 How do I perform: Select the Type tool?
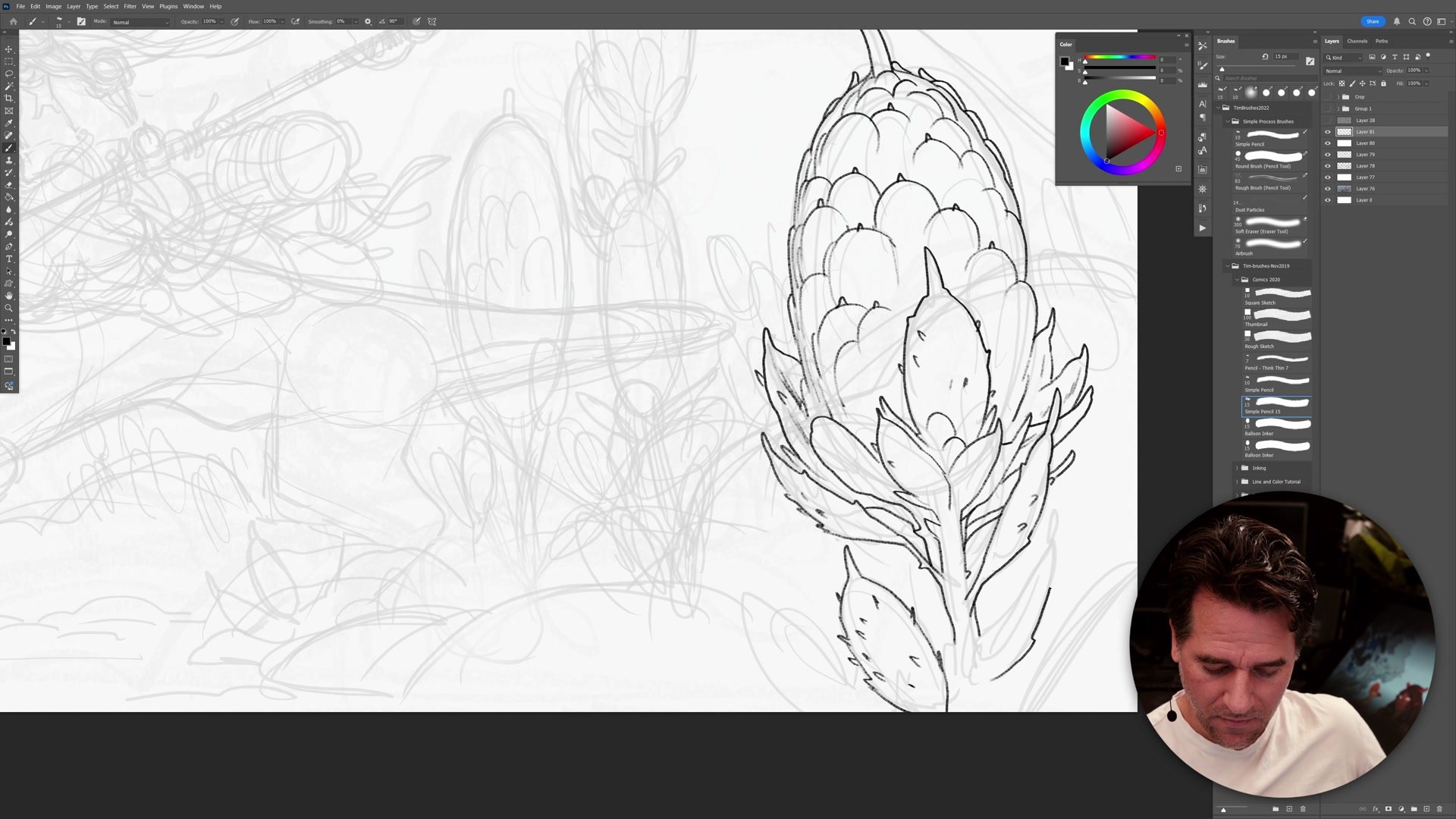(x=9, y=259)
